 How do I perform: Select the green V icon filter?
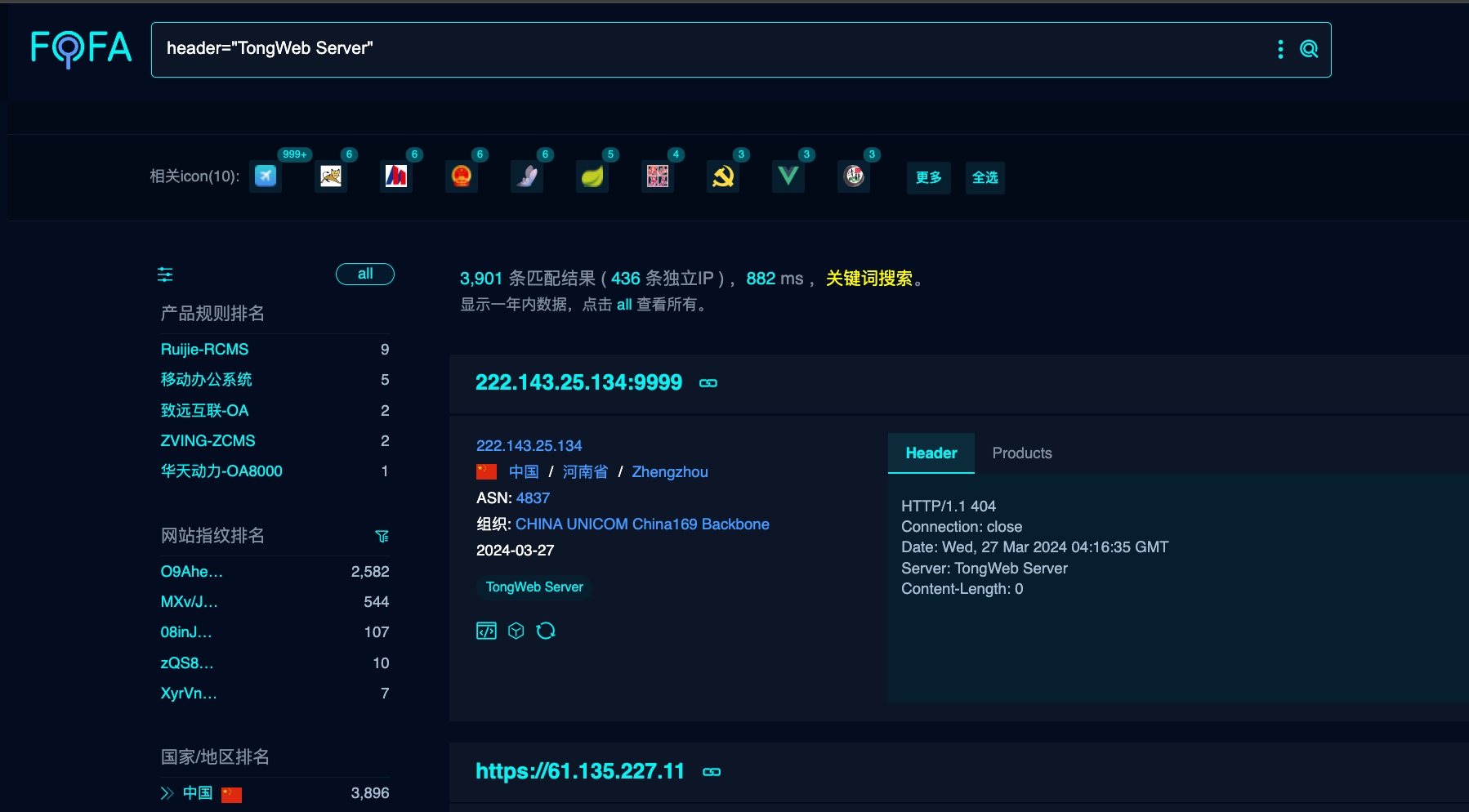click(788, 176)
